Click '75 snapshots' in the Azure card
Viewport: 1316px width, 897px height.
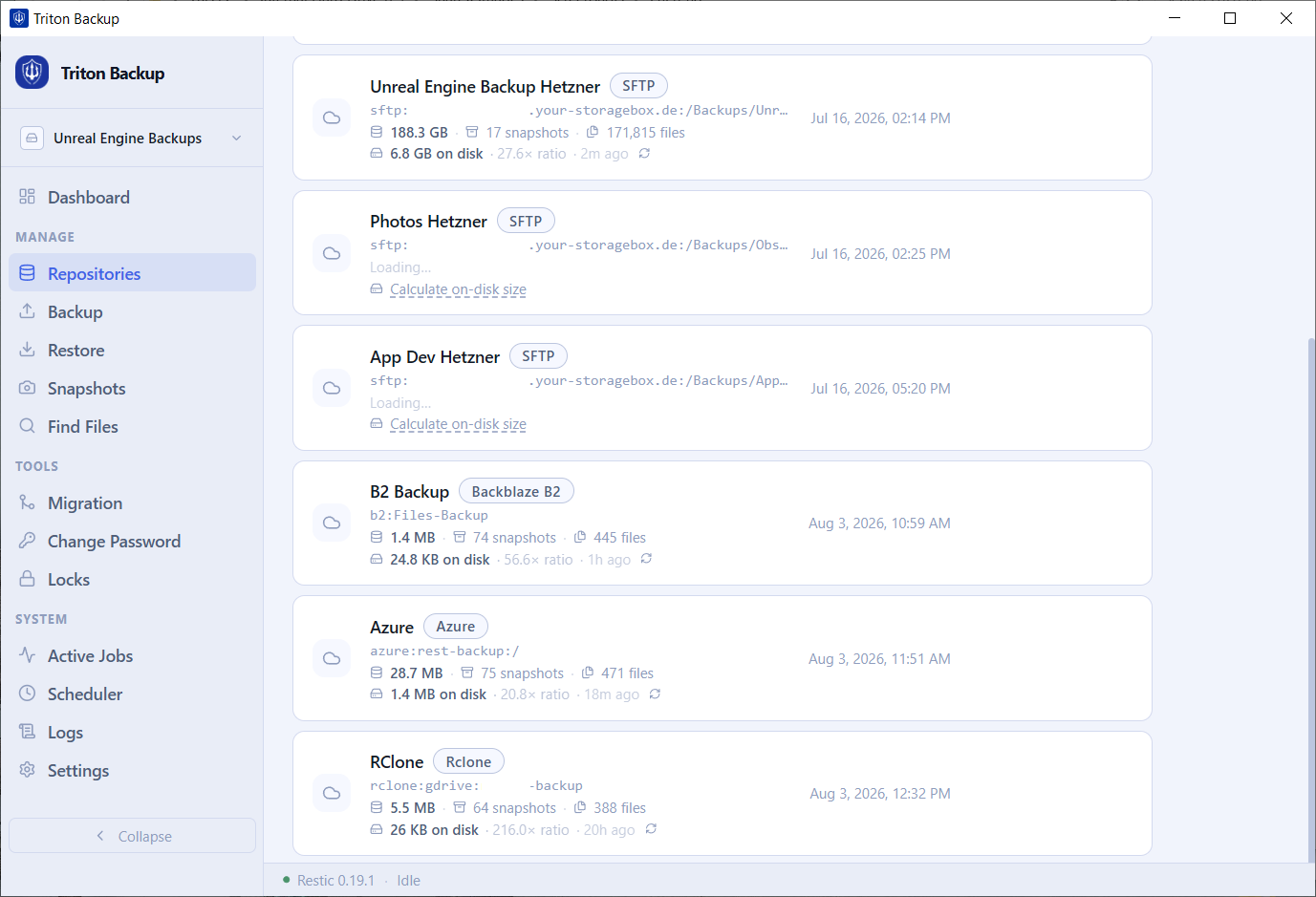coord(522,673)
